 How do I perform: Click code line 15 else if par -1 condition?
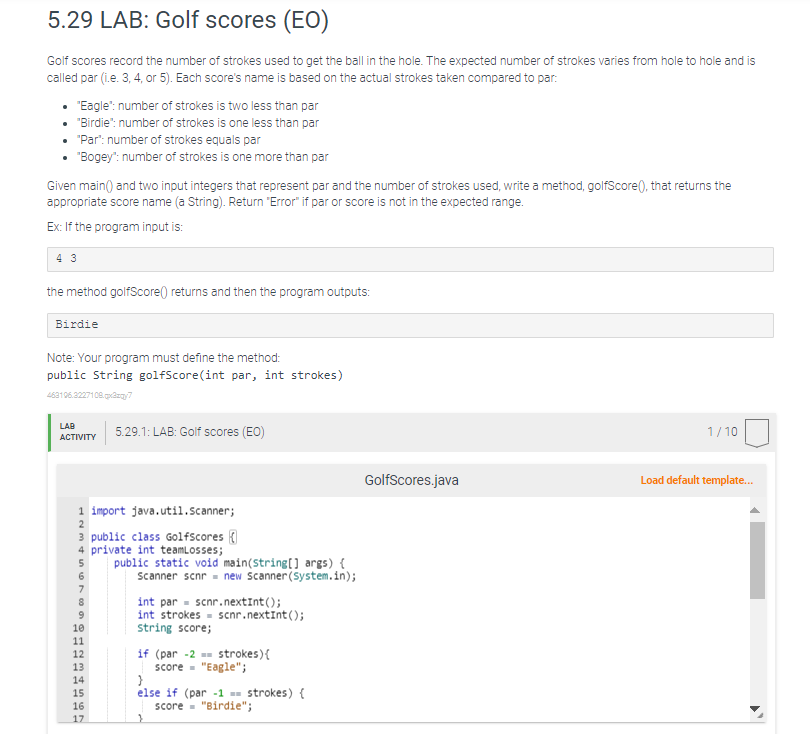coord(221,693)
